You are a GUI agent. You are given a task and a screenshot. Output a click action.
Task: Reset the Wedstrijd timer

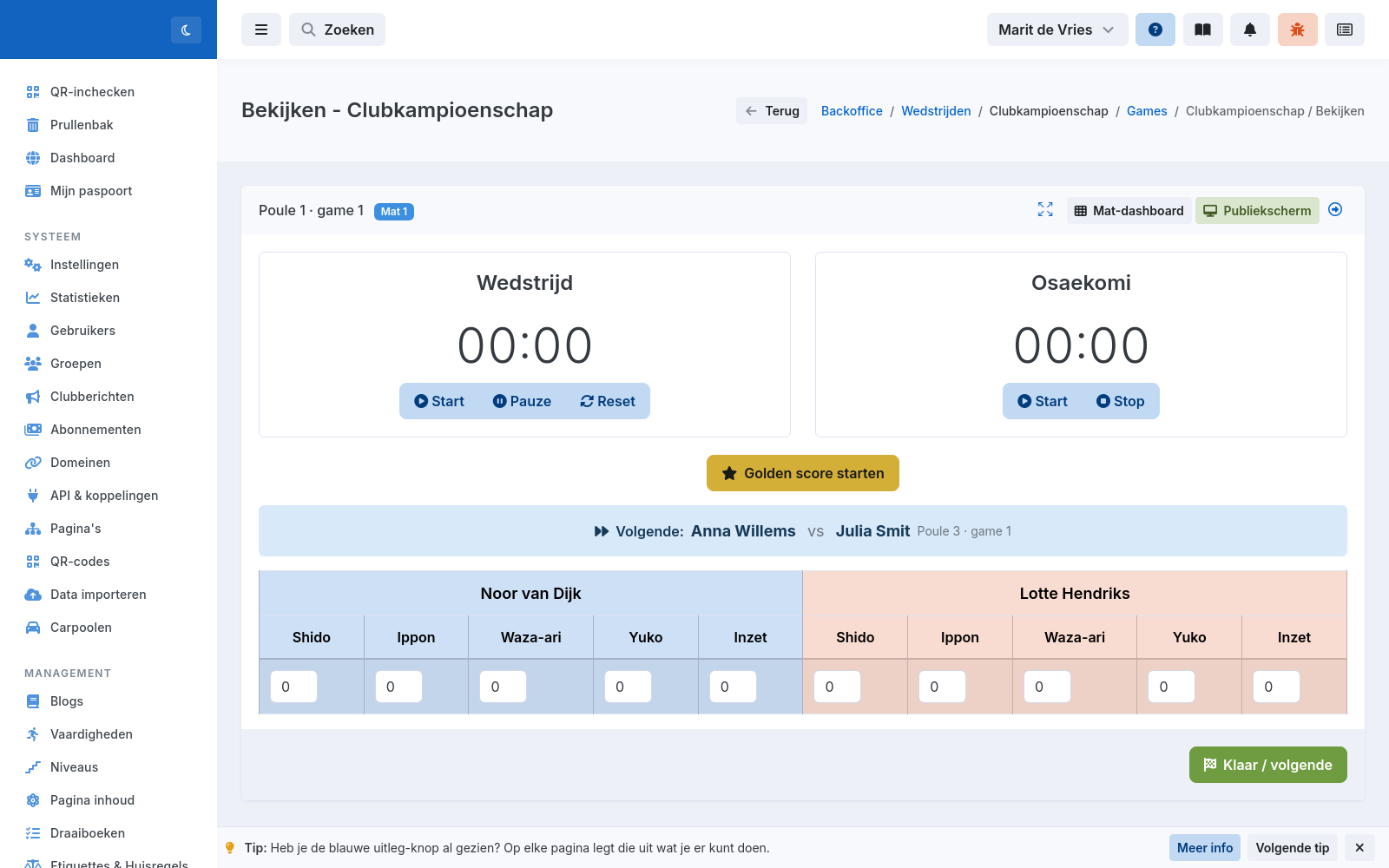(608, 401)
